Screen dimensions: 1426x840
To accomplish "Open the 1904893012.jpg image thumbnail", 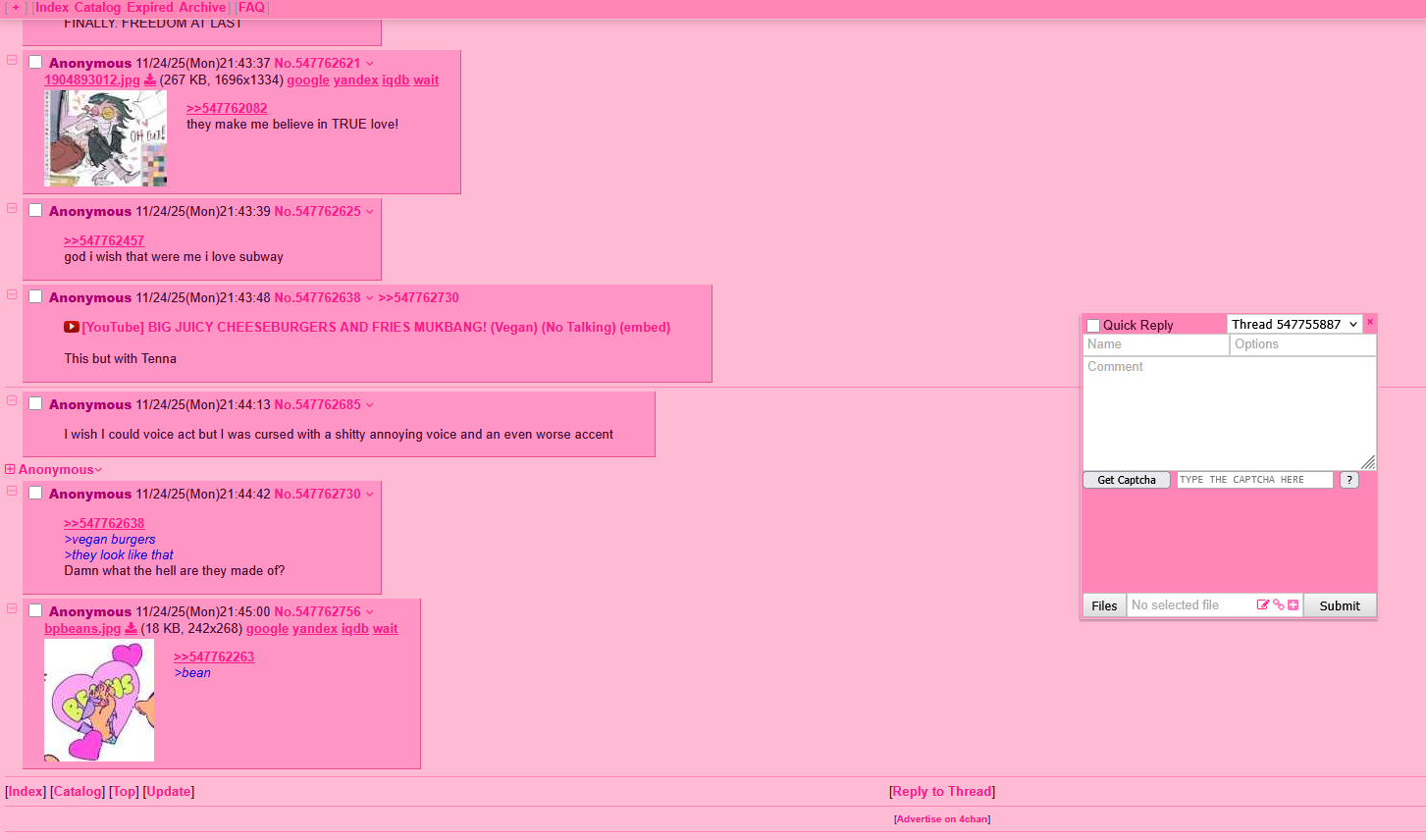I will point(105,138).
